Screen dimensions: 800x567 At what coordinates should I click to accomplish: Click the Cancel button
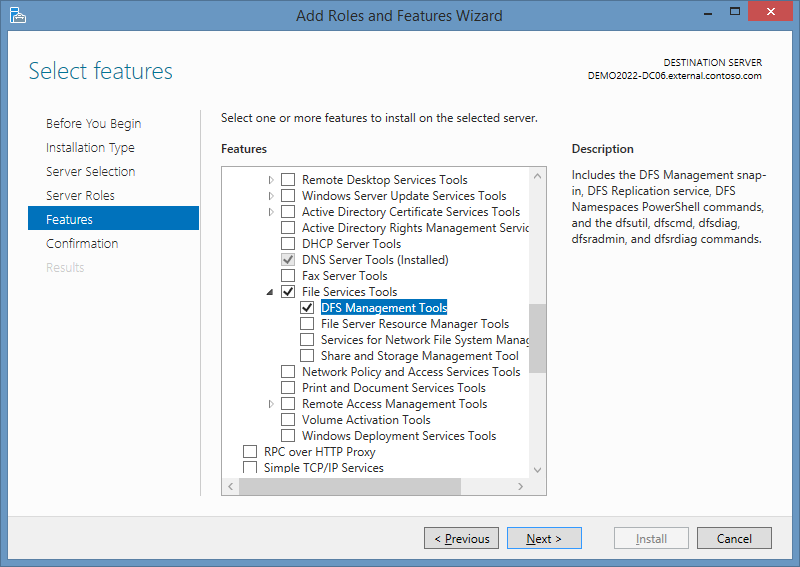tap(734, 538)
